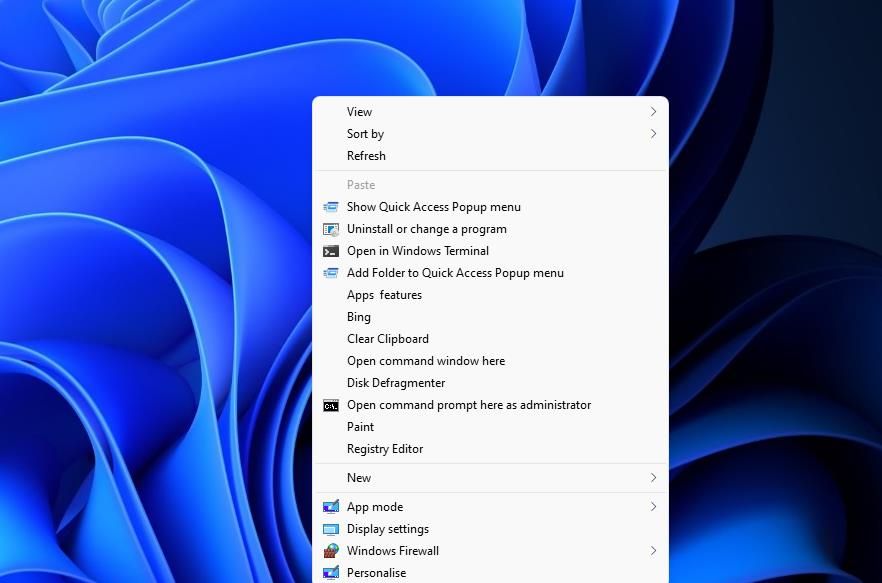The width and height of the screenshot is (882, 583).
Task: Select the App mode entry
Action: pyautogui.click(x=490, y=506)
